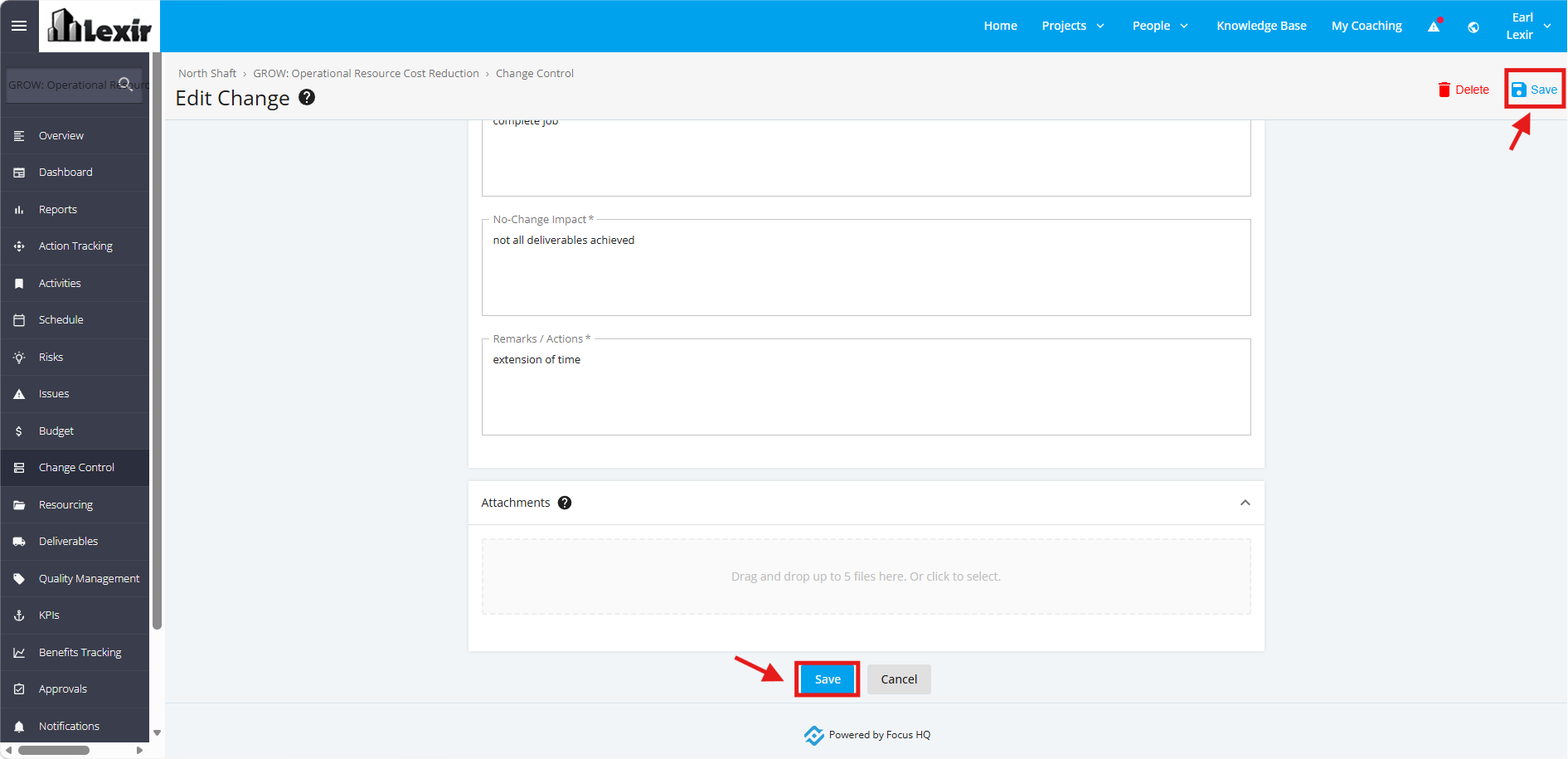Click the sidebar scroll down arrow
Screen dimensions: 1568x759
[157, 733]
